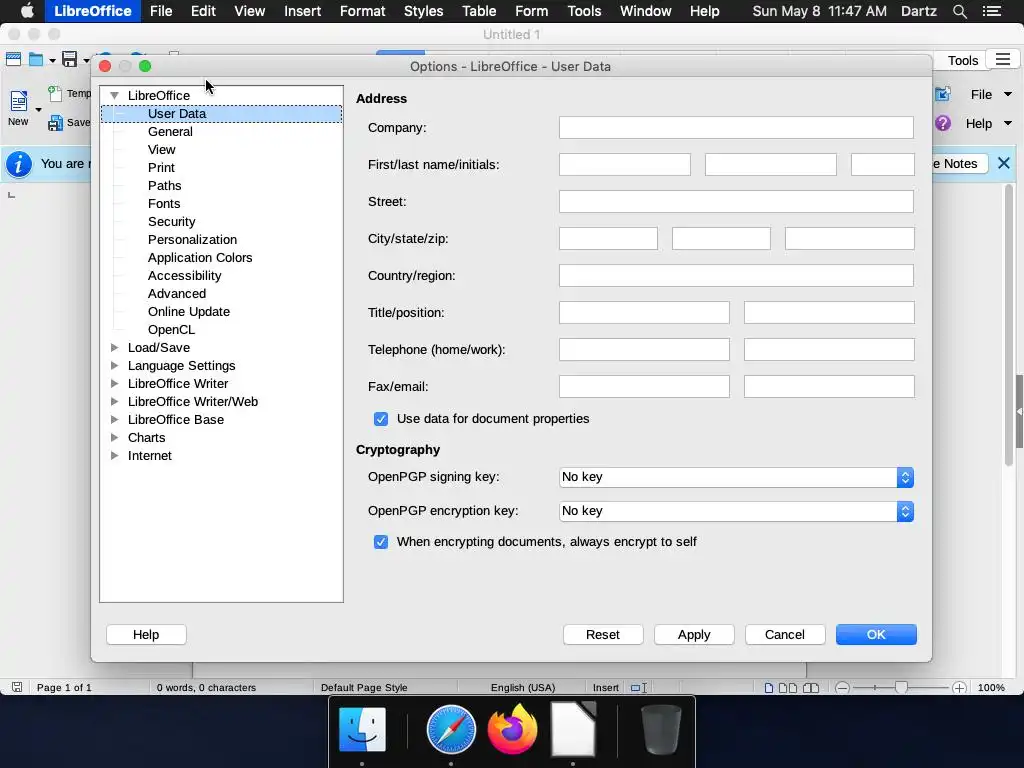The height and width of the screenshot is (768, 1024).
Task: Click the floppy disk Save icon in the top toolbar
Action: [x=69, y=59]
